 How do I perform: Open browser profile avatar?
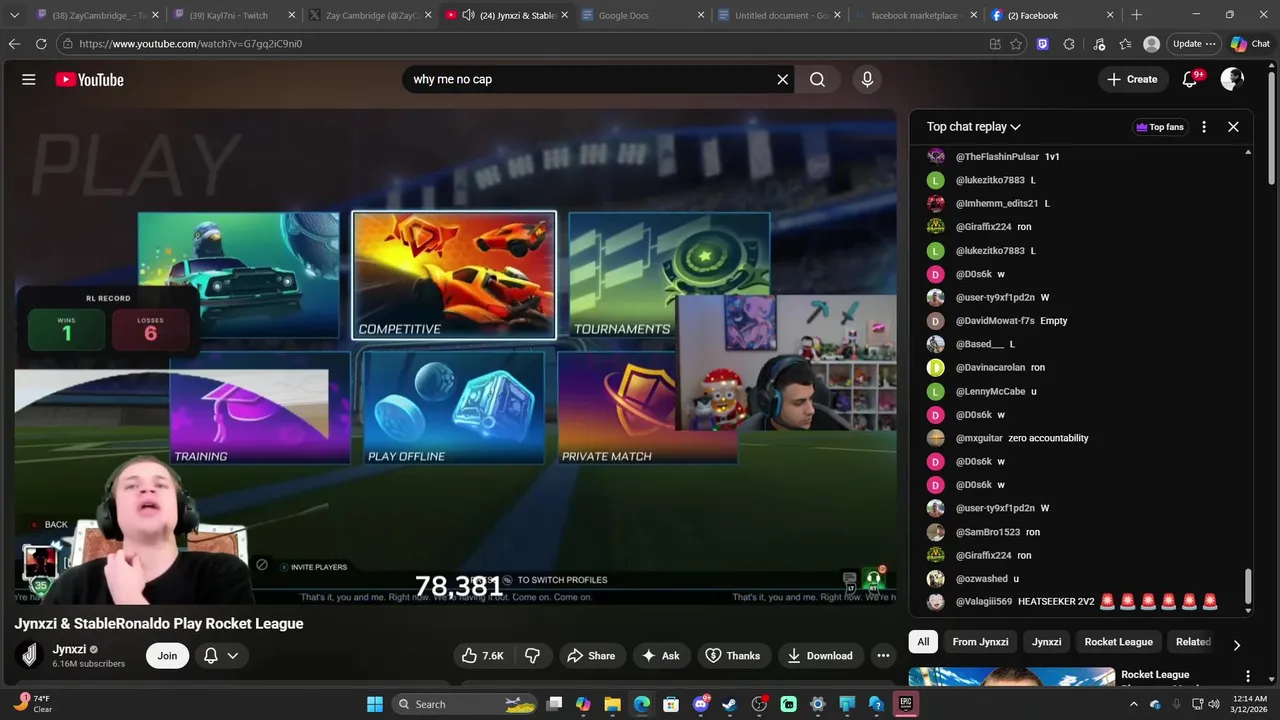click(x=1152, y=44)
